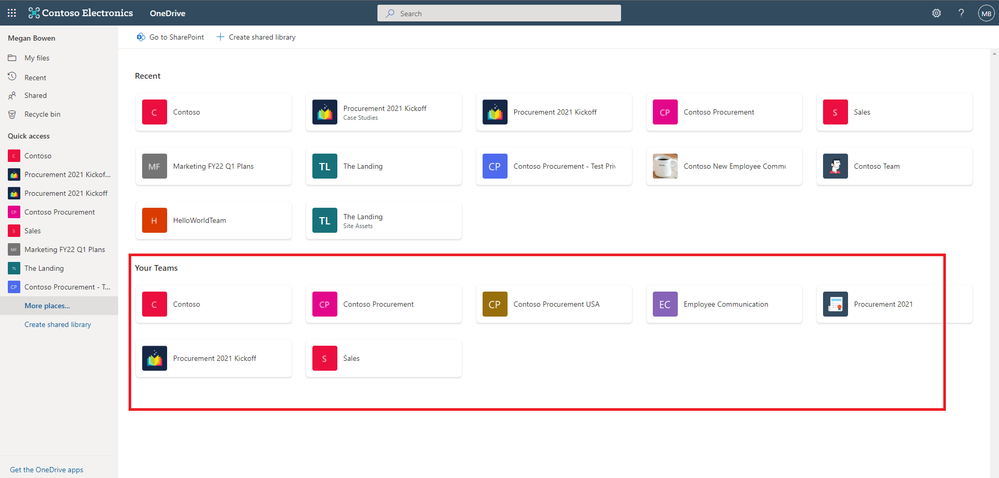999x478 pixels.
Task: Open Contoso New Employee Comm coffee thumbnail card
Action: (724, 166)
